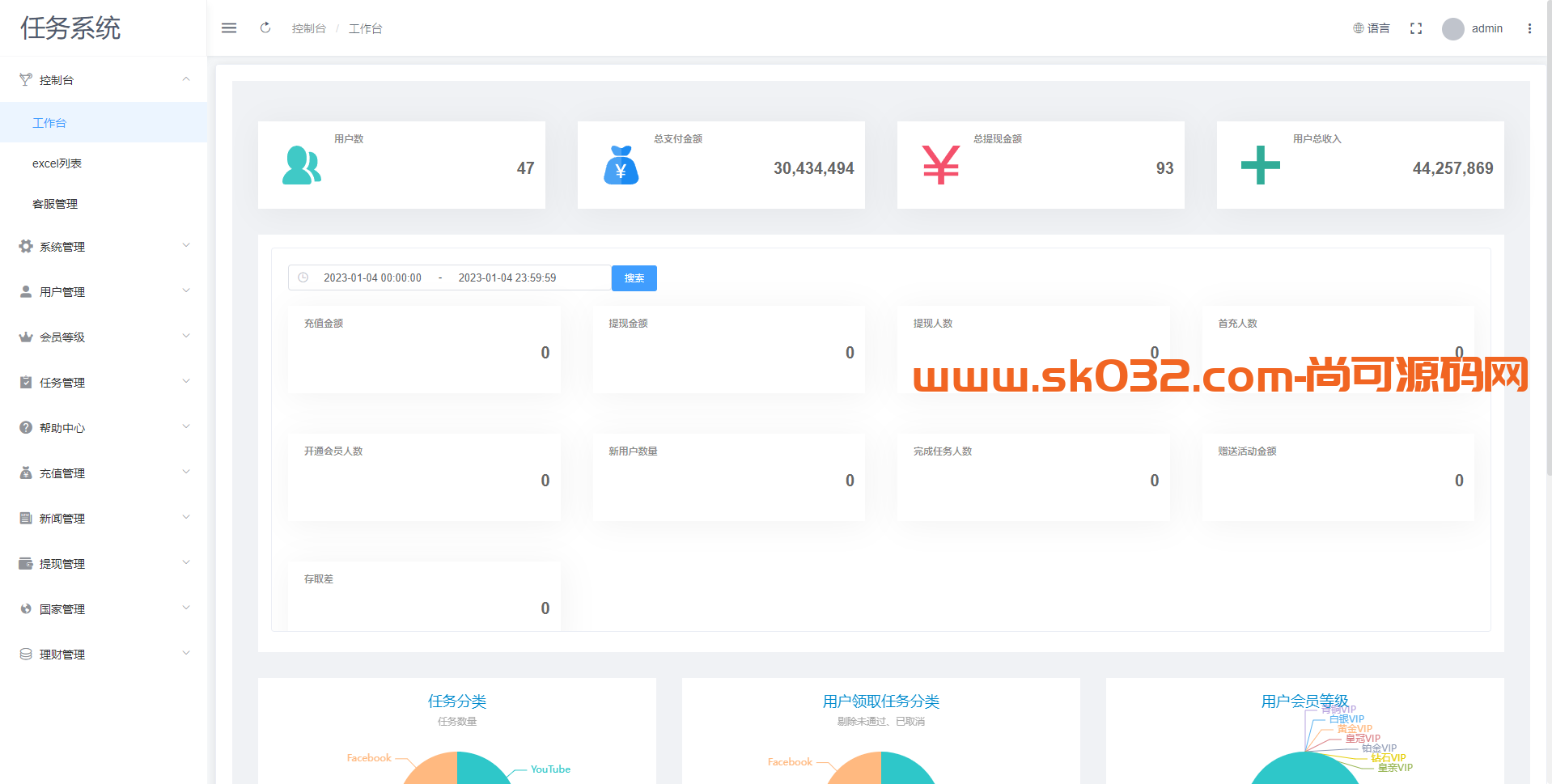Click the 44,257,869 total income value

pyautogui.click(x=1453, y=168)
